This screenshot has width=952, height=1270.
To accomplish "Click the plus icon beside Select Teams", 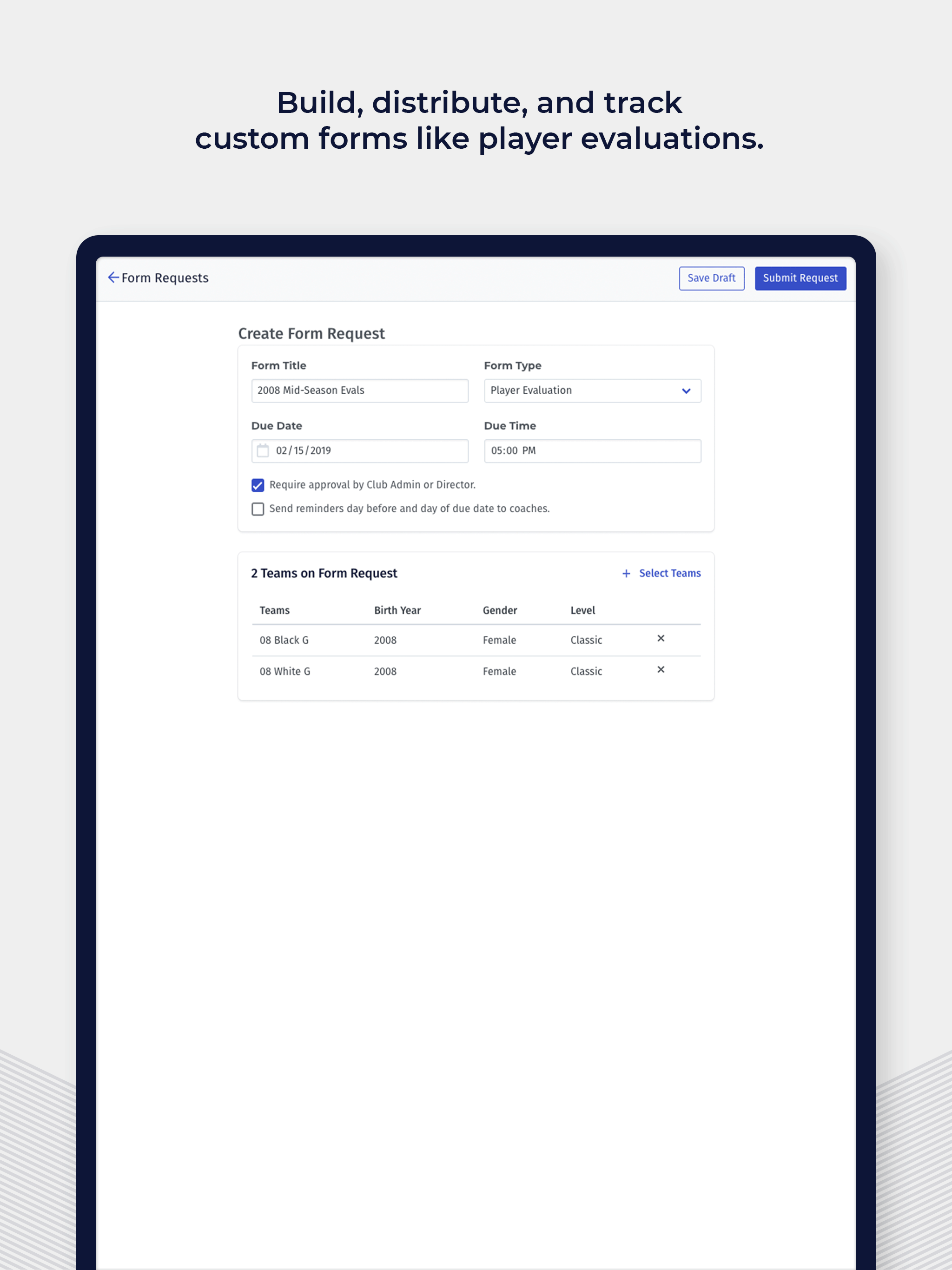I will (627, 574).
